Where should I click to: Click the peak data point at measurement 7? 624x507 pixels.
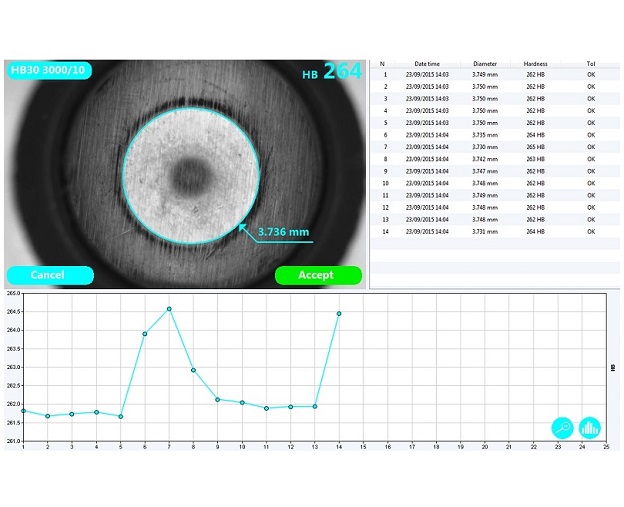(x=169, y=309)
